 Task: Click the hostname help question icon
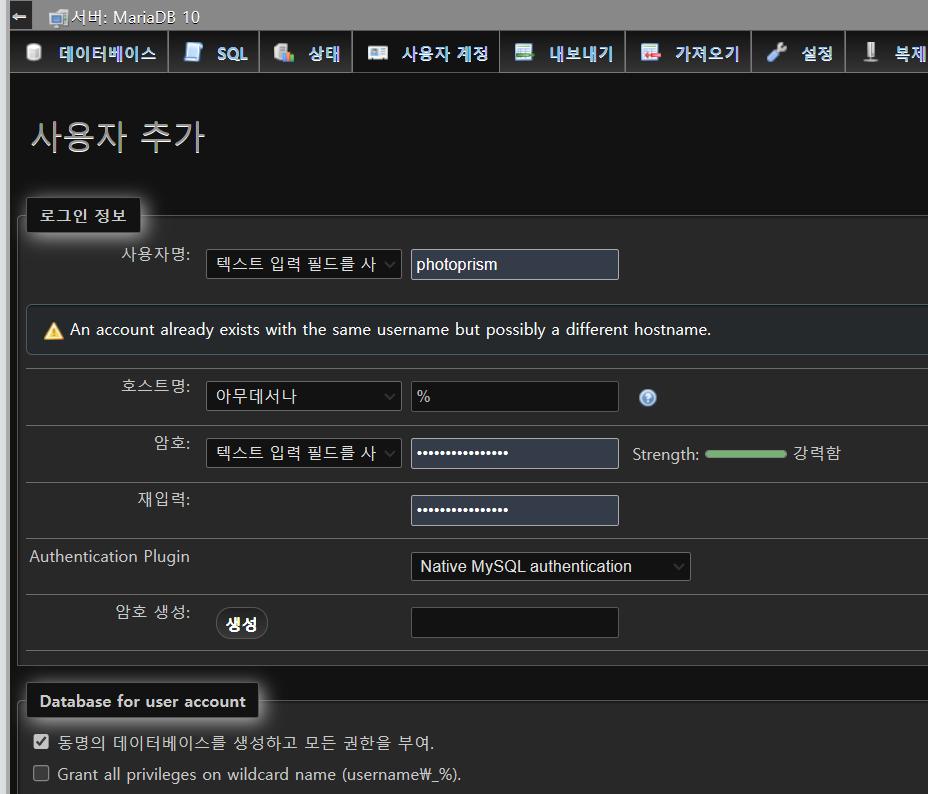pyautogui.click(x=648, y=398)
